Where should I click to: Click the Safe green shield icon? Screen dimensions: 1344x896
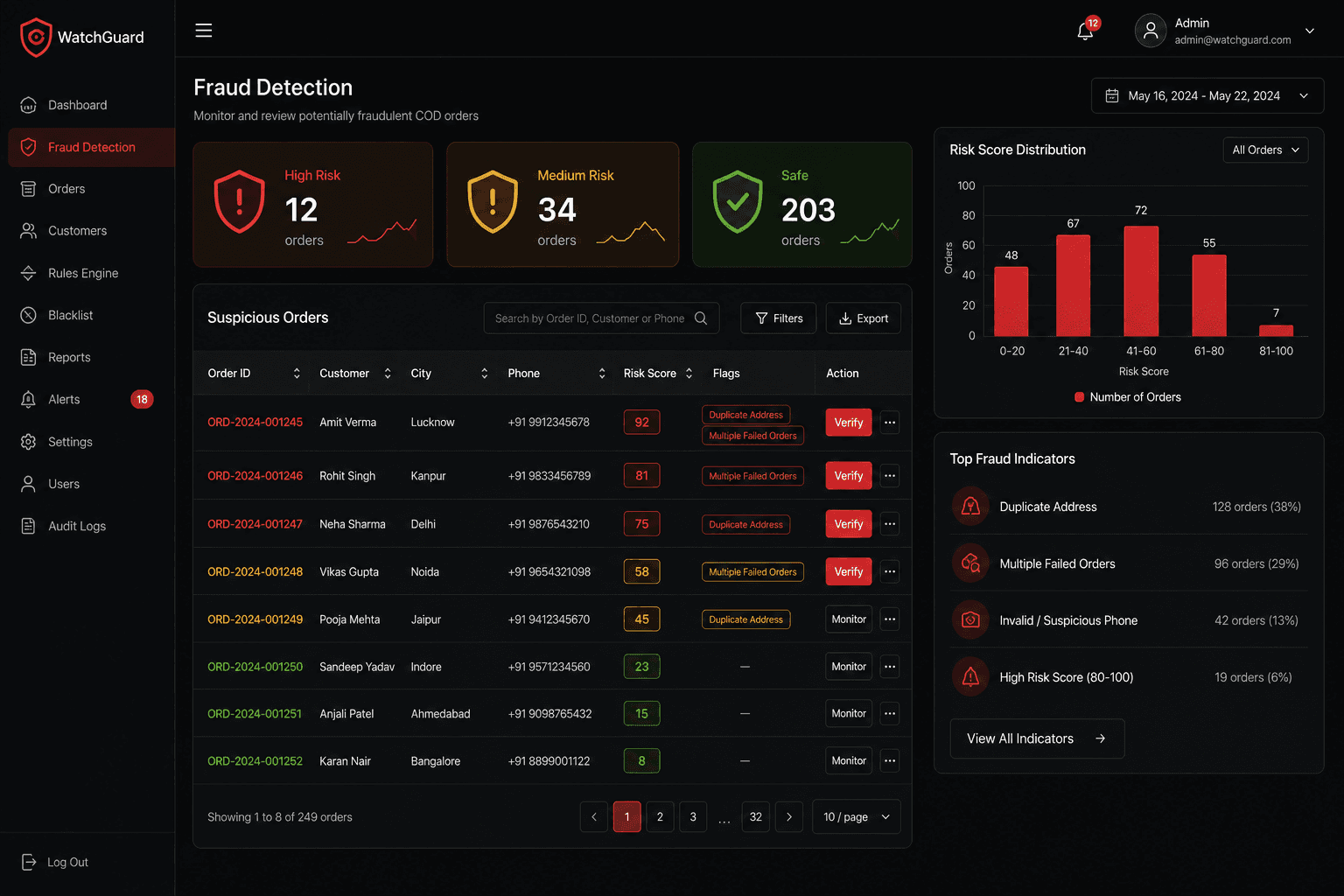738,201
